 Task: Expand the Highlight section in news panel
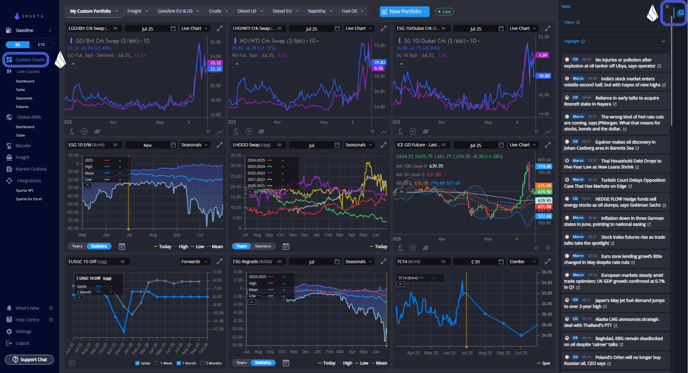click(x=615, y=41)
